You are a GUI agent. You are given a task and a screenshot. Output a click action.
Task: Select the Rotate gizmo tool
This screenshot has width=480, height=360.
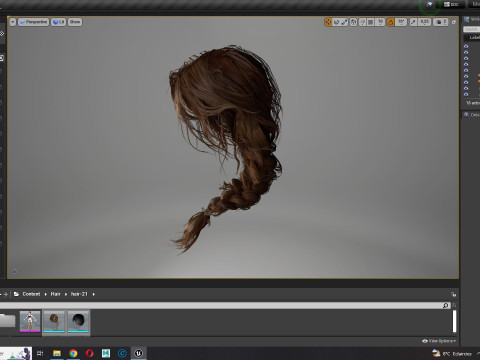pos(336,22)
